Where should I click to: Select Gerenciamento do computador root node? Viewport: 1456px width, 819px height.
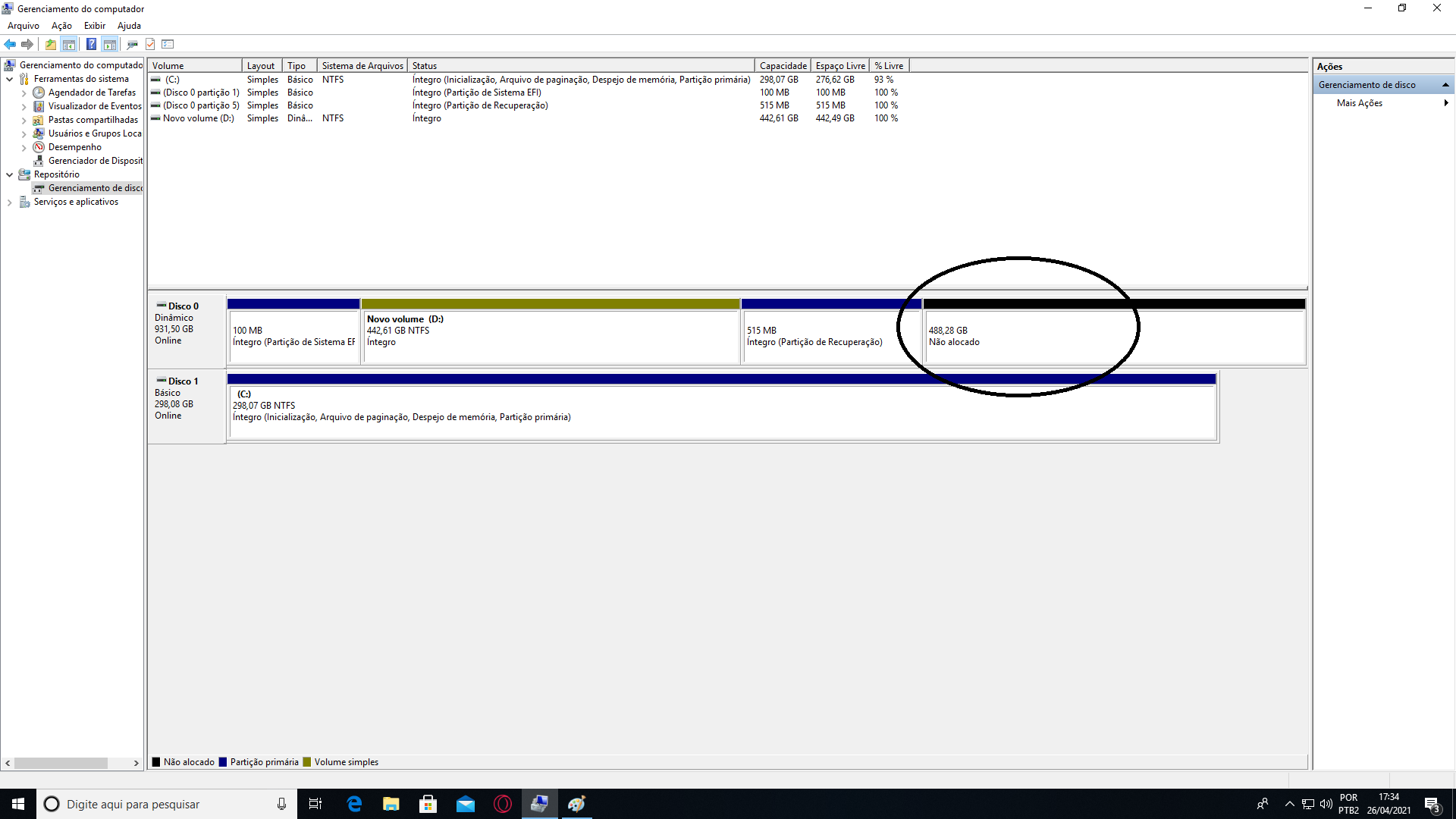tap(80, 65)
